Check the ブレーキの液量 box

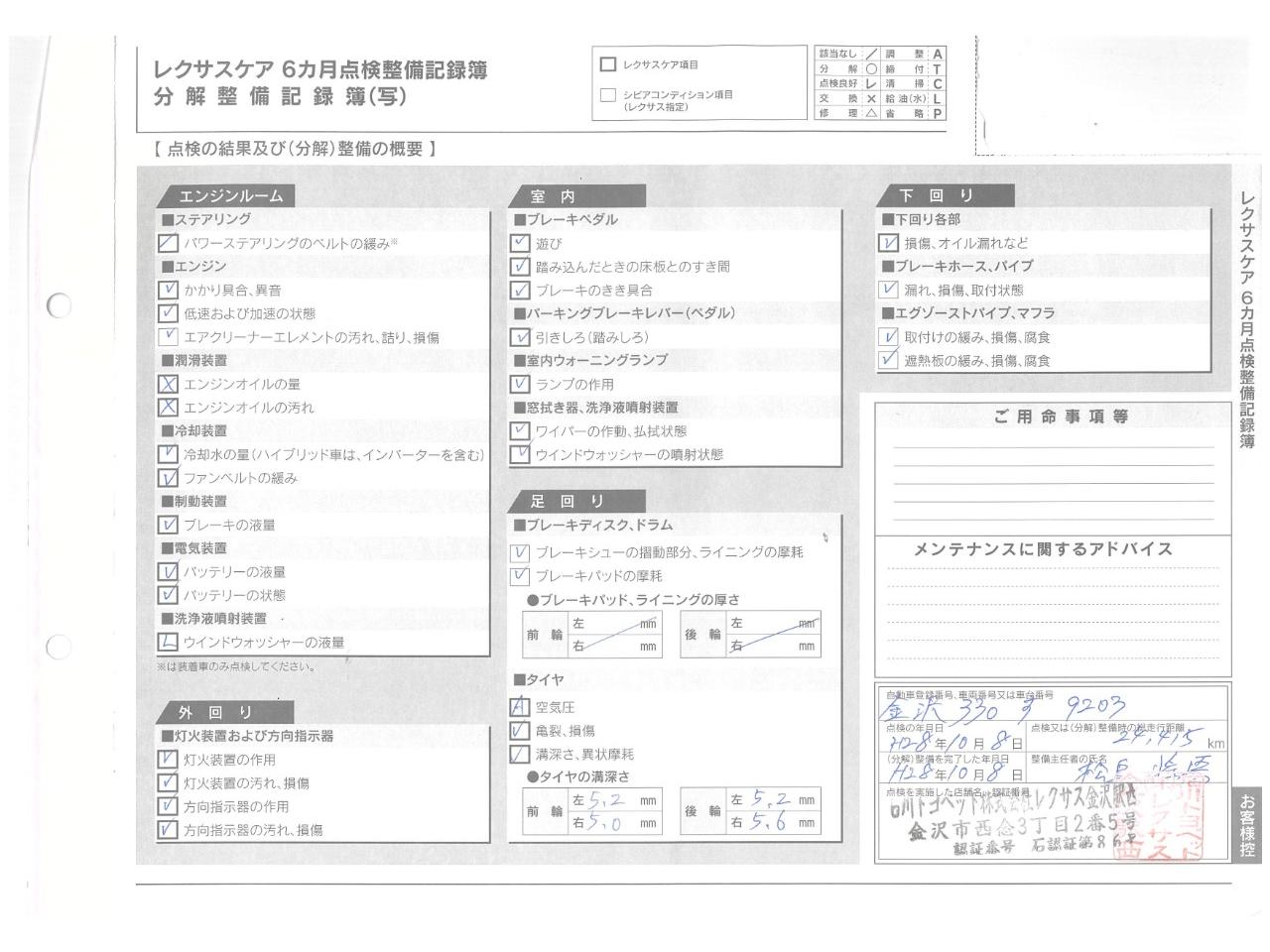point(168,525)
